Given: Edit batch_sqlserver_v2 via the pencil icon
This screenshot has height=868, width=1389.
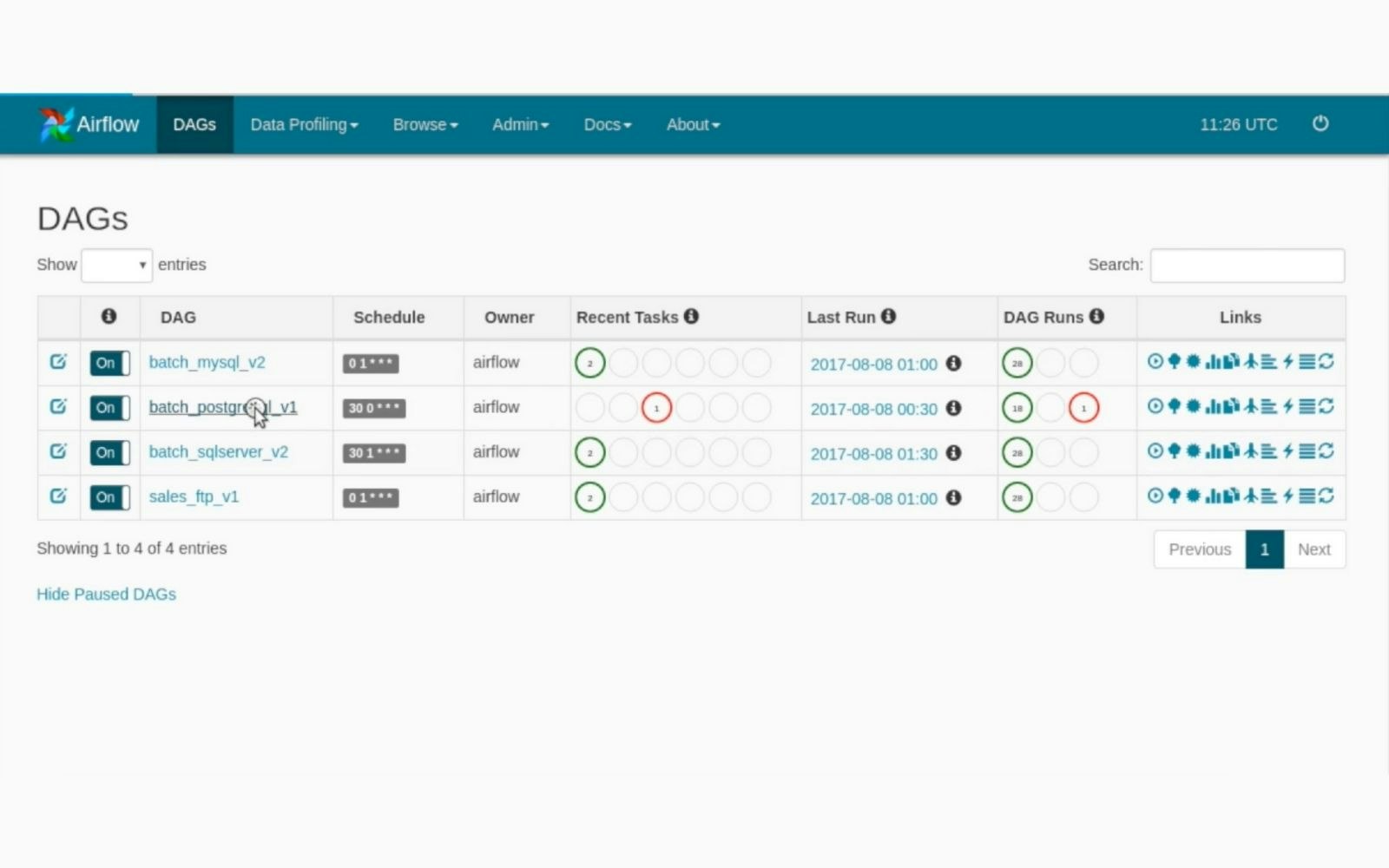Looking at the screenshot, I should [x=58, y=450].
